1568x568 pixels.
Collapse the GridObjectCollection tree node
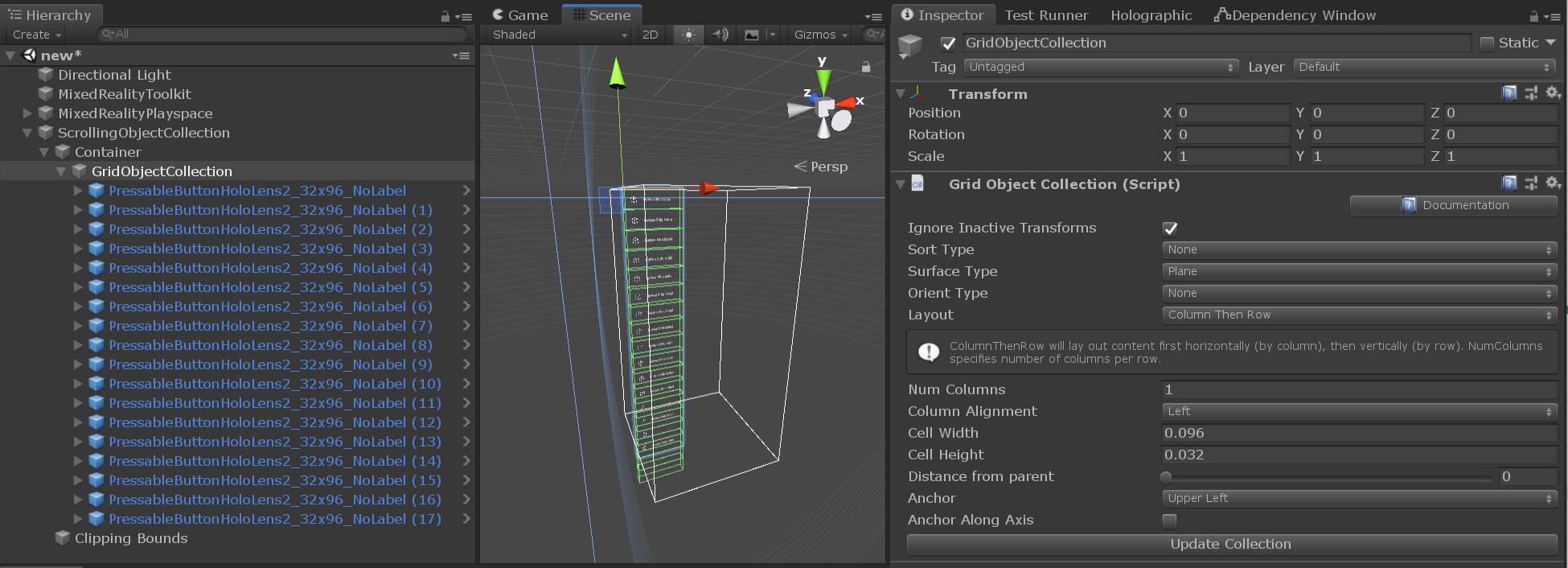pos(61,171)
